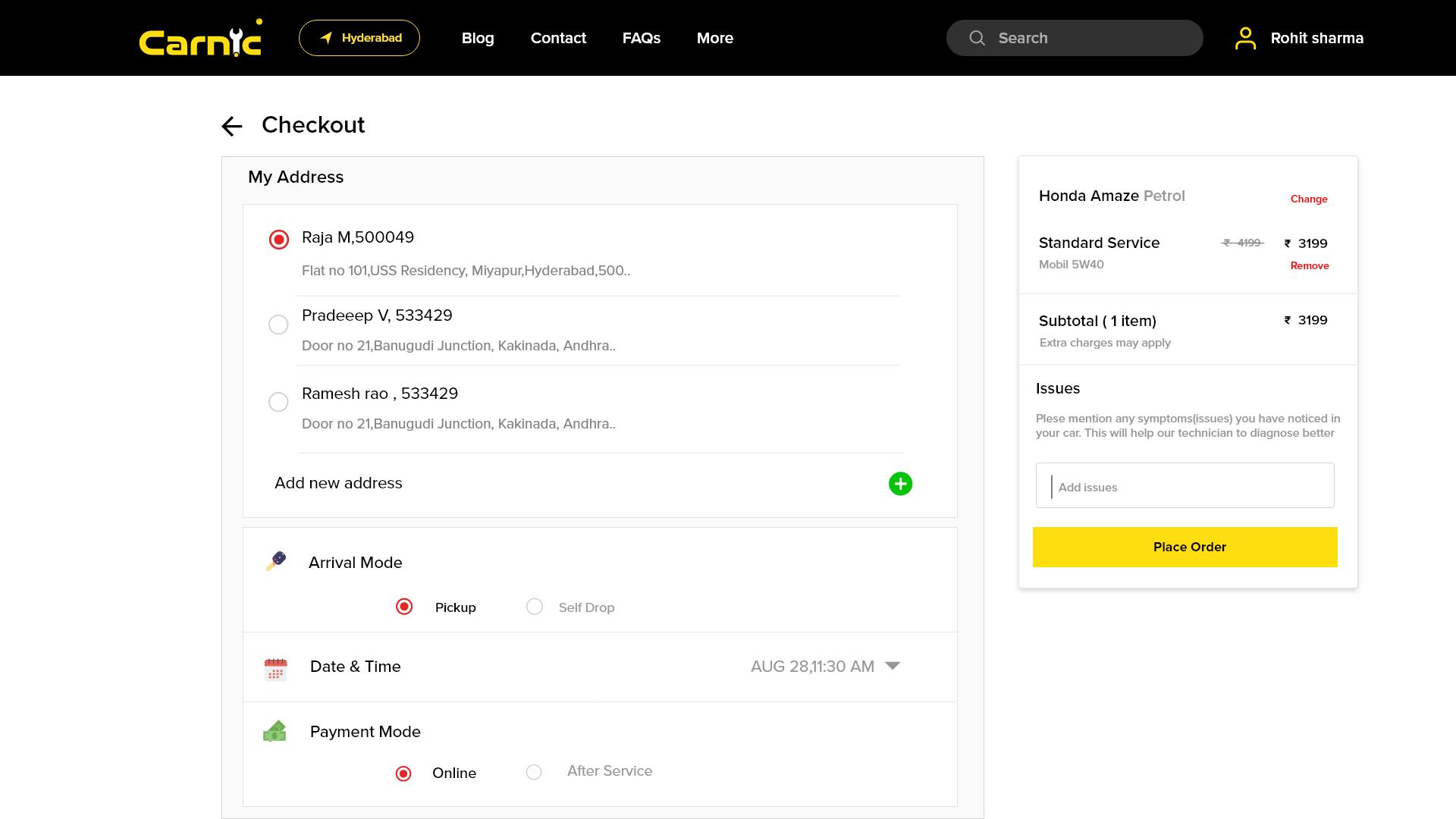1456x819 pixels.
Task: Select After Service payment mode
Action: pos(534,772)
